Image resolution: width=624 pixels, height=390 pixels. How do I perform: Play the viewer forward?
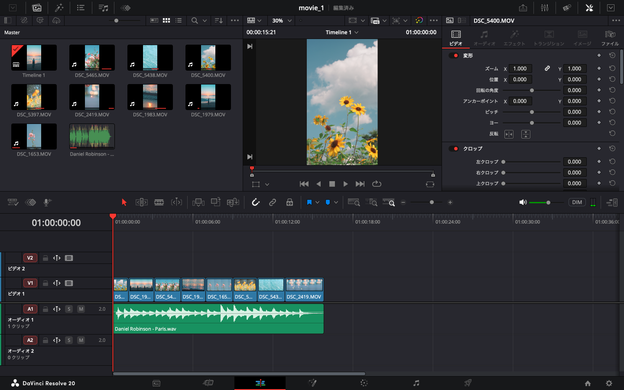tap(345, 184)
